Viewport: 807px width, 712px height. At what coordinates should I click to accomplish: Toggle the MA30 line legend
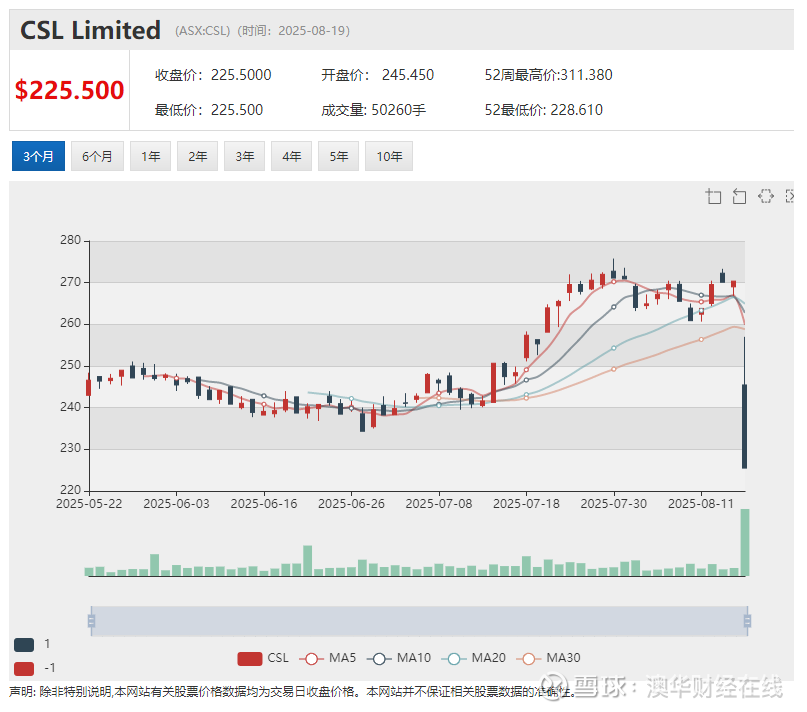[548, 658]
